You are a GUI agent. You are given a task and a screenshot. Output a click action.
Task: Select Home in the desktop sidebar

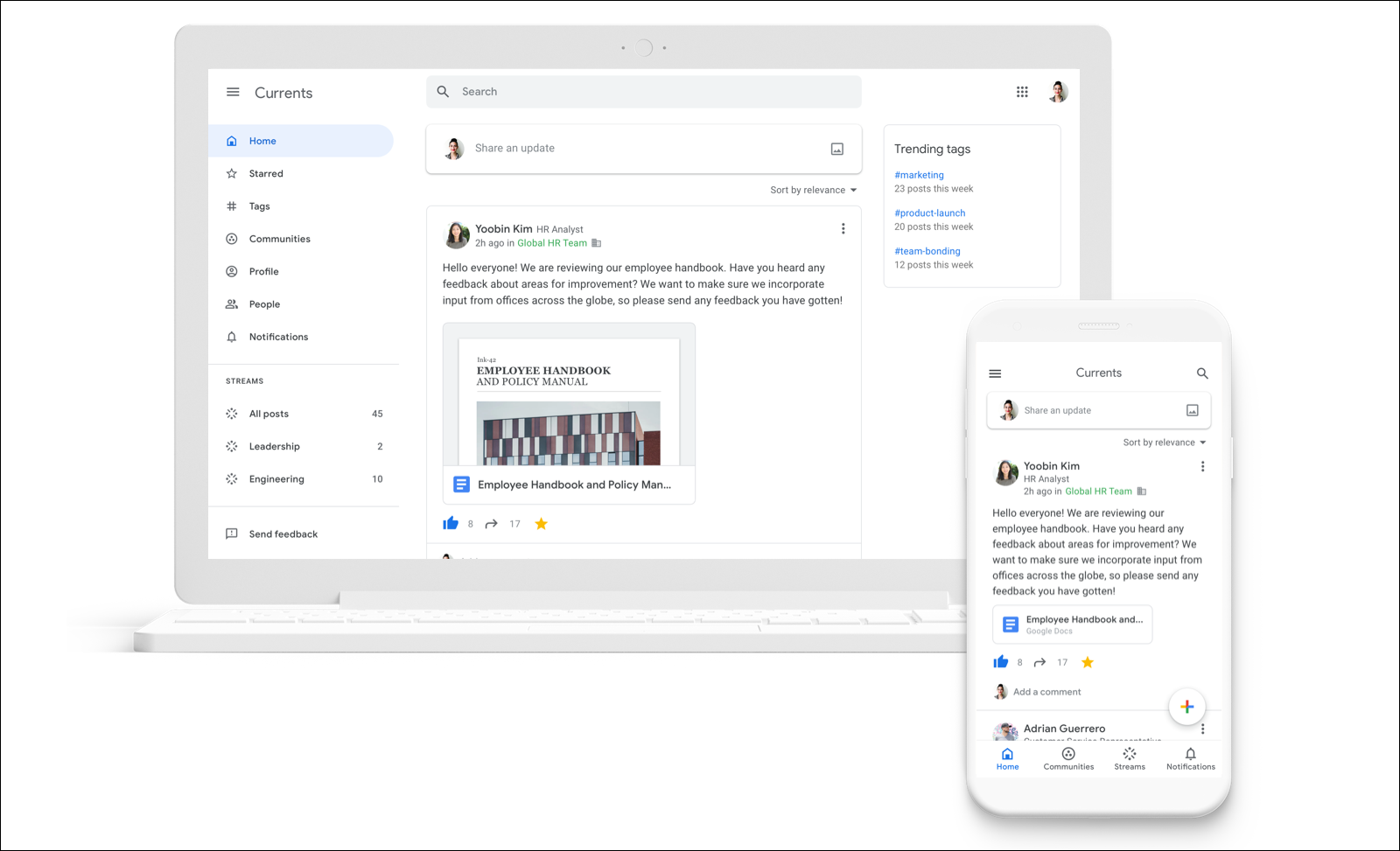click(x=300, y=141)
